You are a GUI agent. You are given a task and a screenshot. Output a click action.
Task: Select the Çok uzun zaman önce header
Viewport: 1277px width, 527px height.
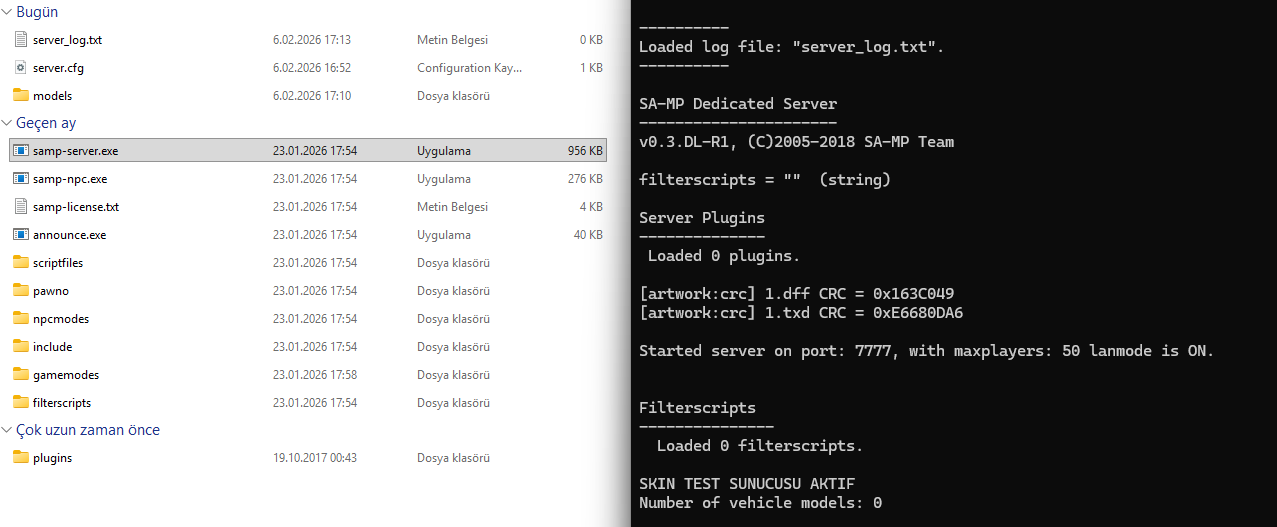pos(88,430)
